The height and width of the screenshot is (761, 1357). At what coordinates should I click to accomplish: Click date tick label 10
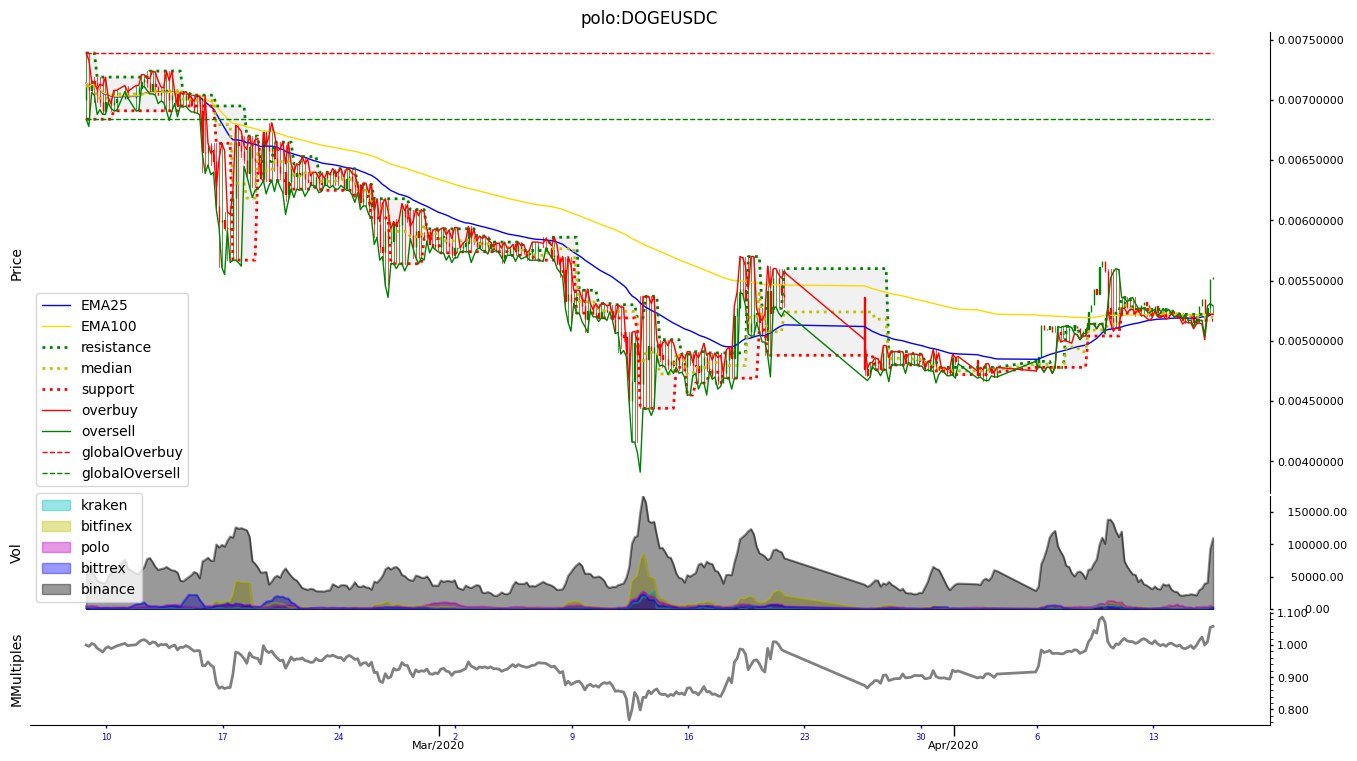107,737
